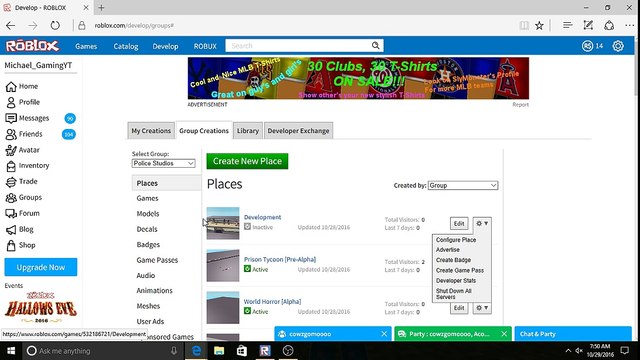Open Inventory from the sidebar
Screen dimensions: 640x360
click(x=28, y=166)
